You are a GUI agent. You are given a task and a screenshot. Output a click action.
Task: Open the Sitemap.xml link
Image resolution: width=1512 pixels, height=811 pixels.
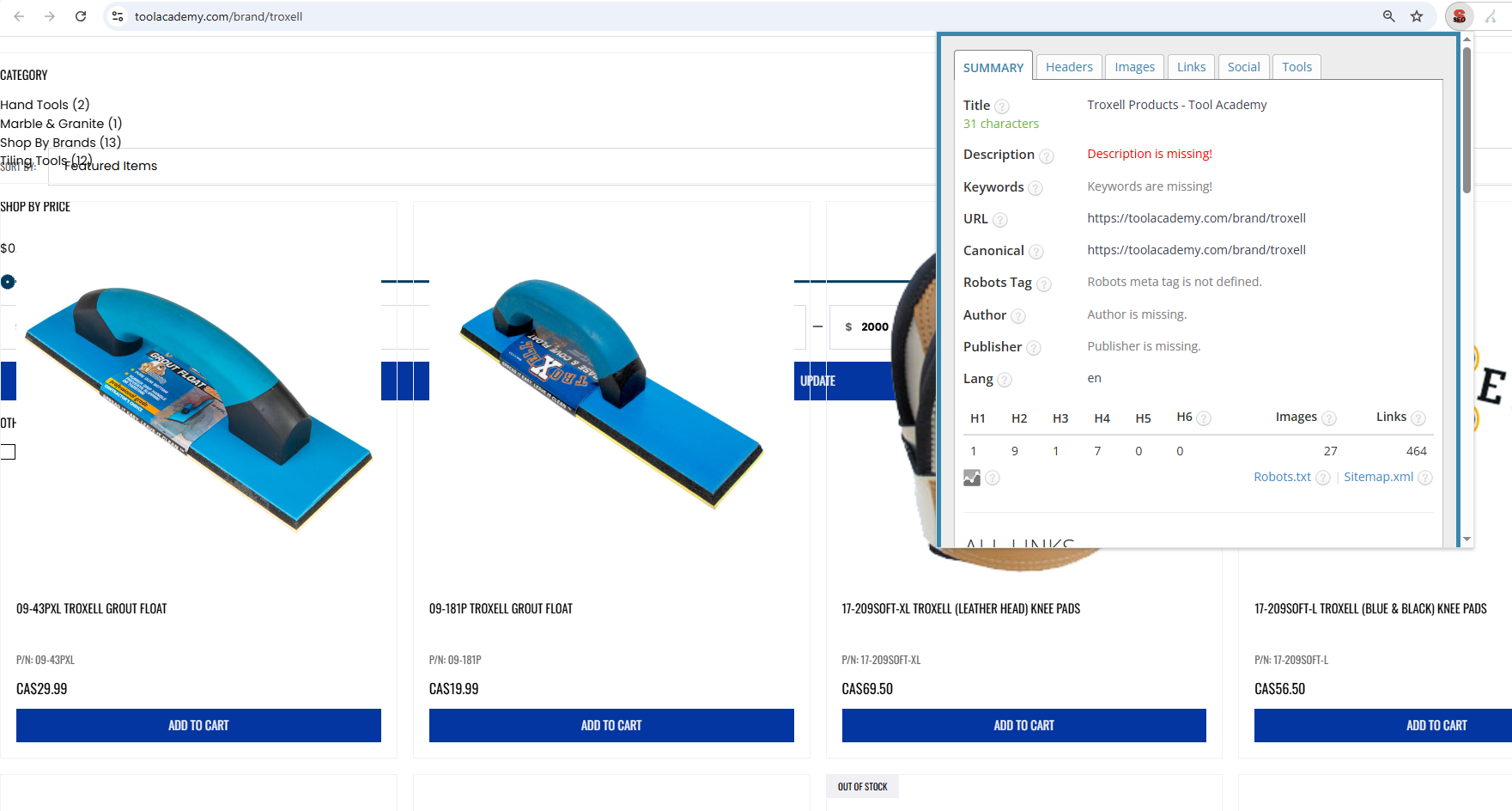pyautogui.click(x=1378, y=477)
